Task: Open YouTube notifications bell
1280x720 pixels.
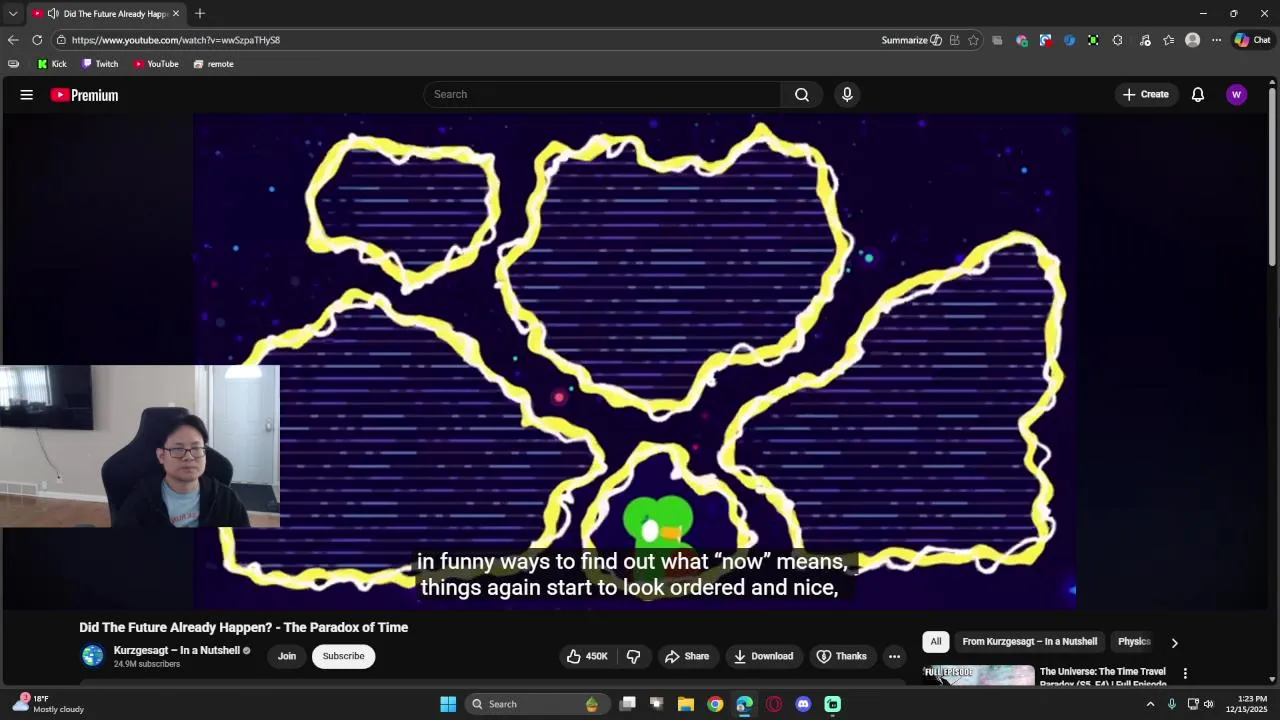Action: click(1198, 95)
